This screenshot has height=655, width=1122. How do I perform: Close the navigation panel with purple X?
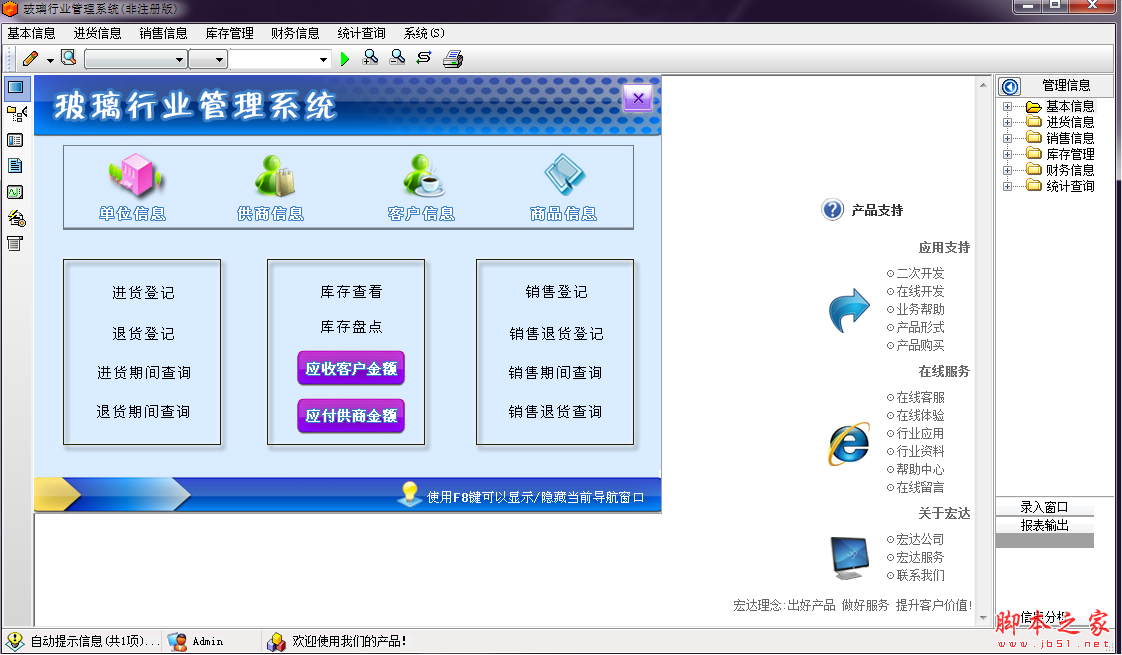pyautogui.click(x=638, y=99)
